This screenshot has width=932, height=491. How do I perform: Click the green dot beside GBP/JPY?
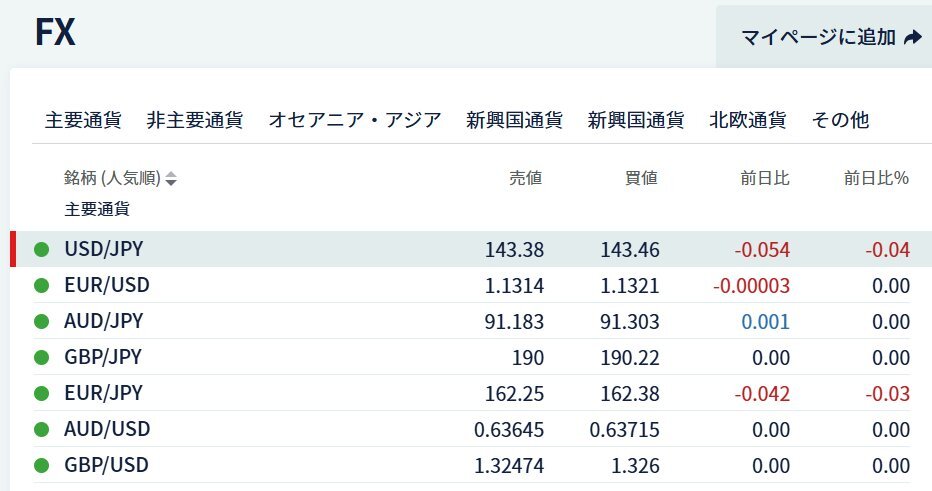coord(41,357)
